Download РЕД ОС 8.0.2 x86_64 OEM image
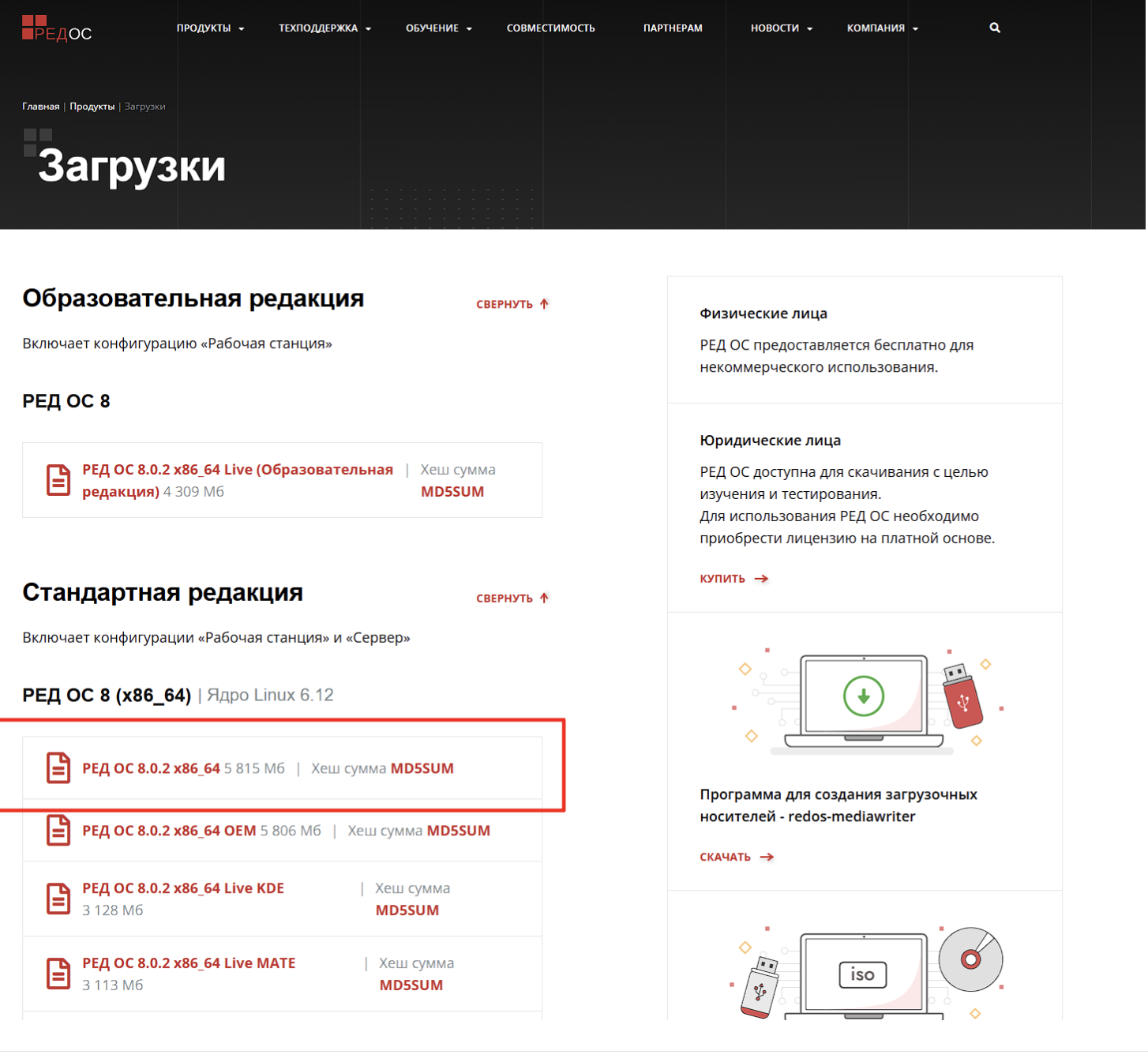This screenshot has height=1062, width=1148. coord(169,831)
